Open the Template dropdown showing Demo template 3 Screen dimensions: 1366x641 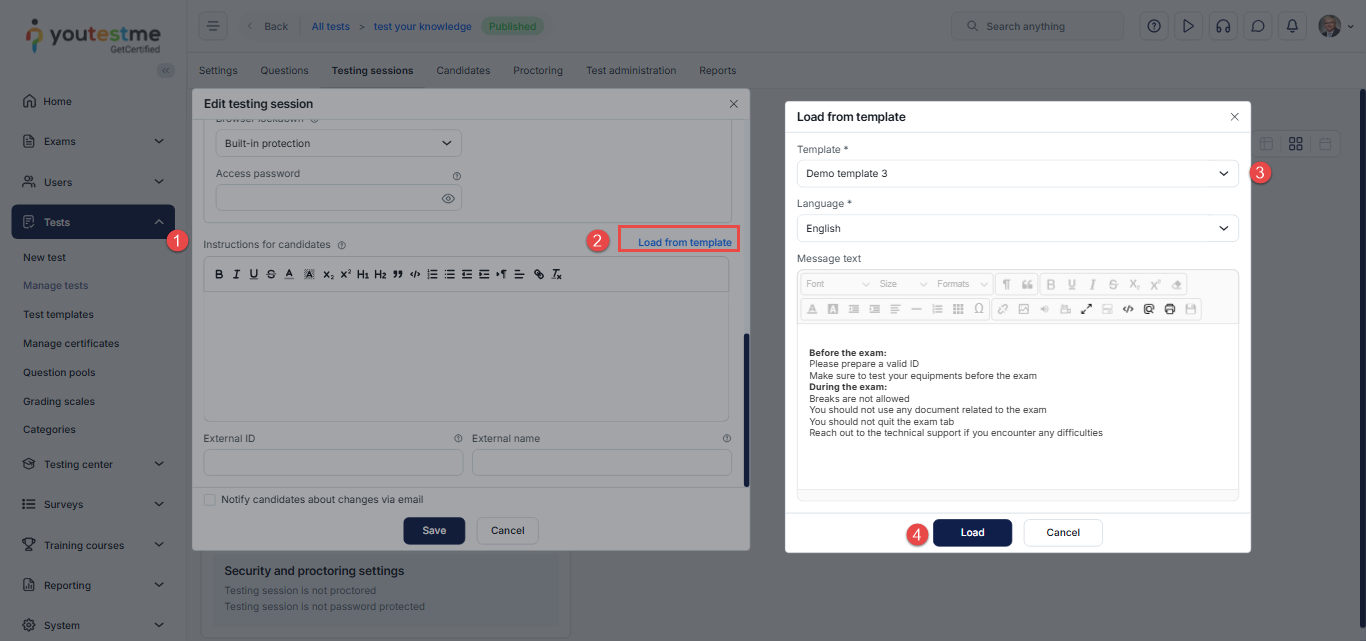tap(1017, 173)
